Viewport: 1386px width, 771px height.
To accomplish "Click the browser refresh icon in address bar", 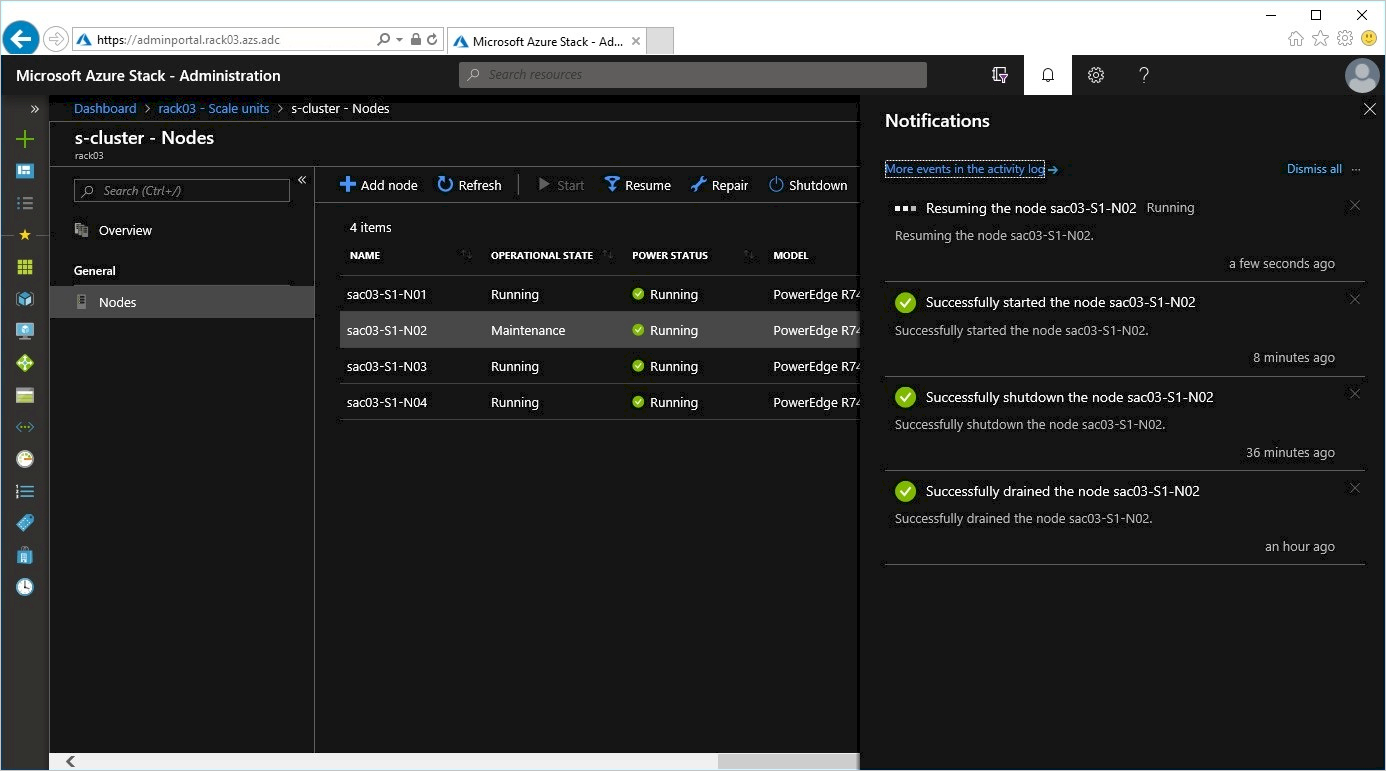I will (432, 40).
